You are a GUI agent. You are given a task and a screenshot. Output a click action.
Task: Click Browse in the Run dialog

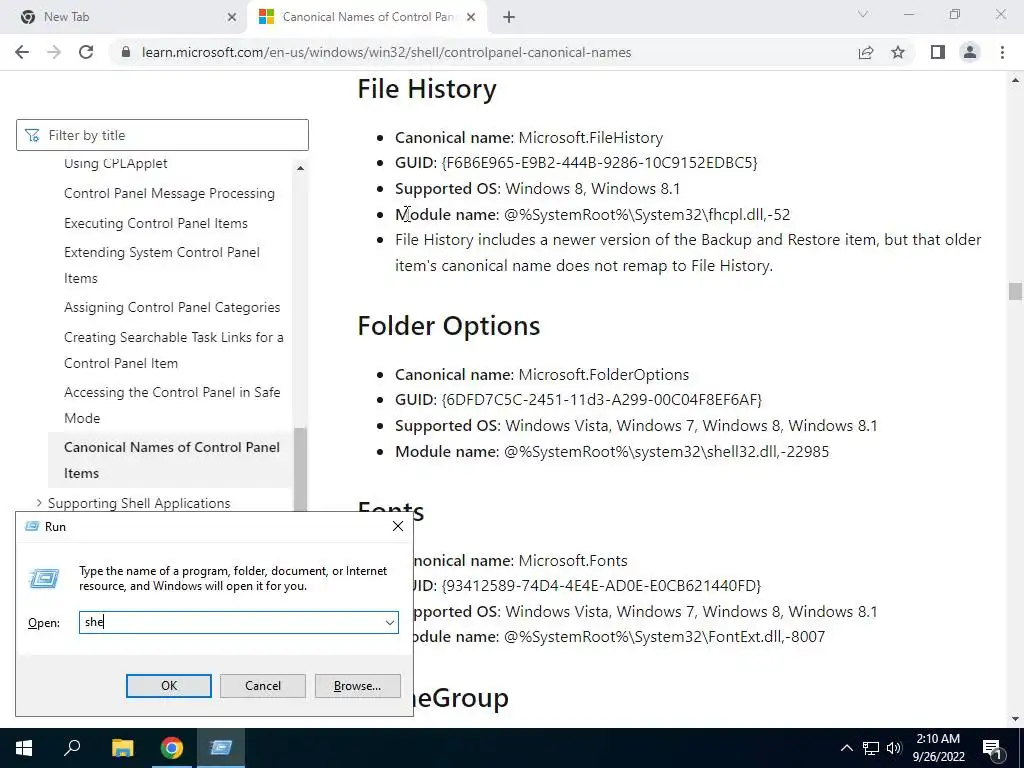357,686
